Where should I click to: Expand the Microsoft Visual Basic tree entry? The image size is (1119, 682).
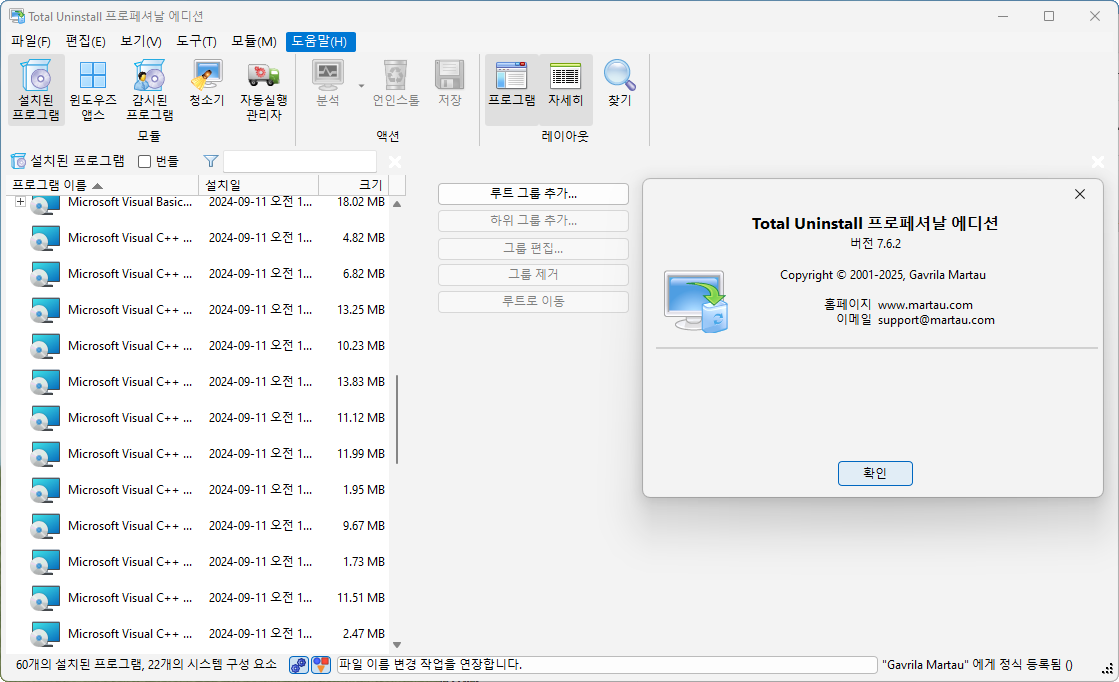(x=20, y=202)
